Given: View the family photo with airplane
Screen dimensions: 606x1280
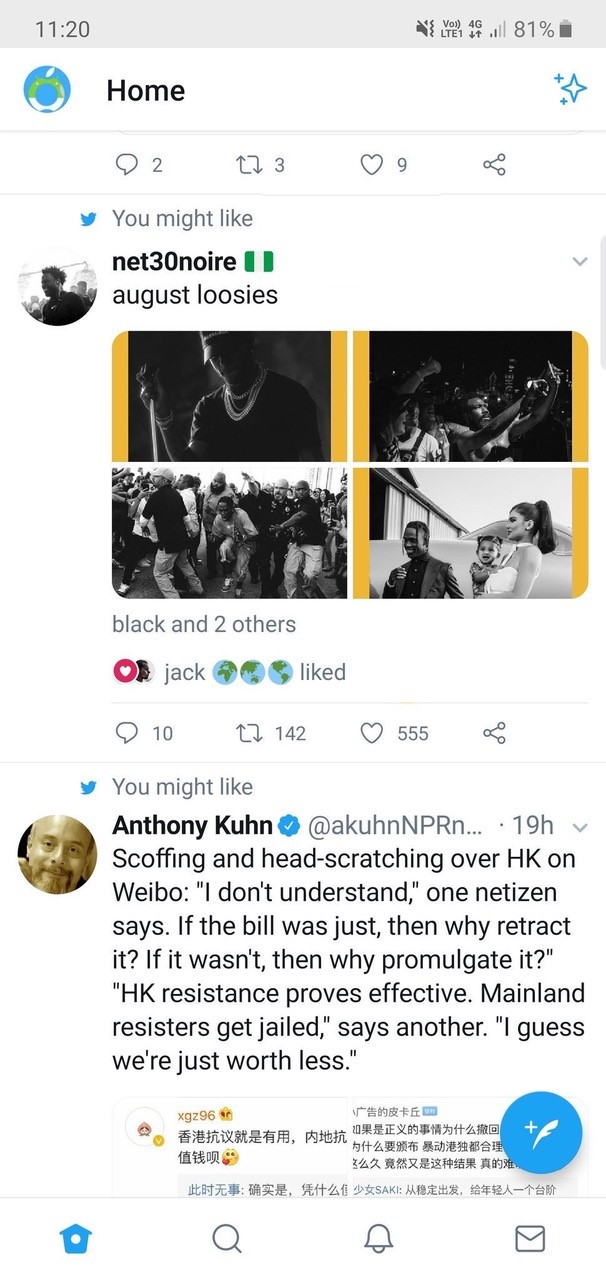Looking at the screenshot, I should 470,533.
